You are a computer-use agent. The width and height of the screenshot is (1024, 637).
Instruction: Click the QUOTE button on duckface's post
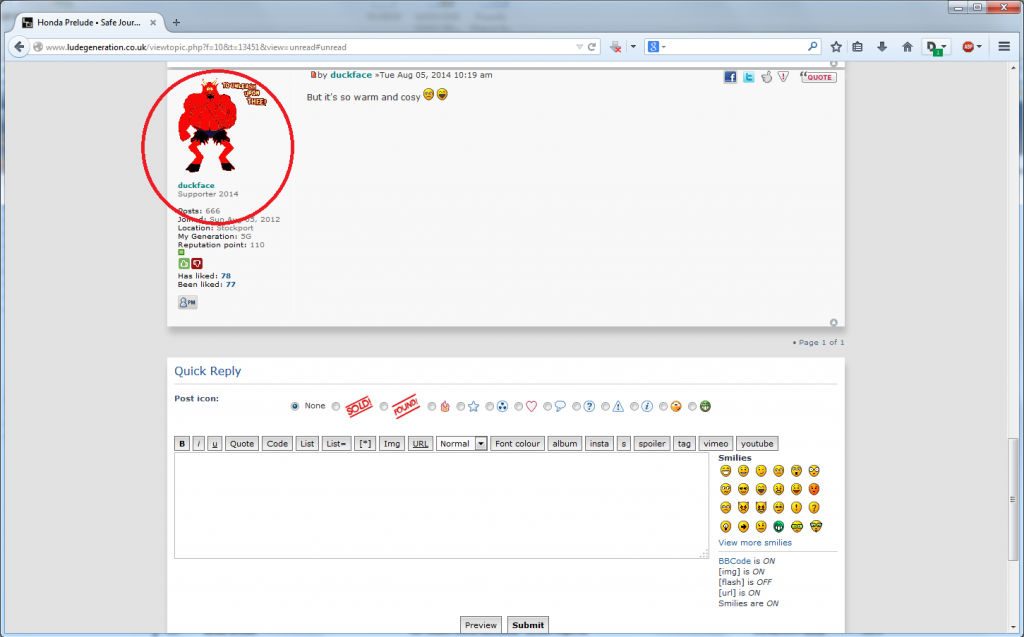[x=818, y=77]
